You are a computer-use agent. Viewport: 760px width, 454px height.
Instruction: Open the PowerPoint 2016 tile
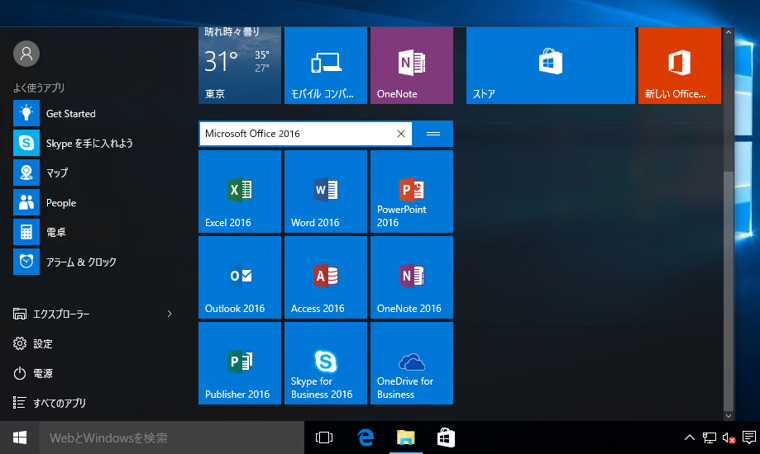coord(412,191)
